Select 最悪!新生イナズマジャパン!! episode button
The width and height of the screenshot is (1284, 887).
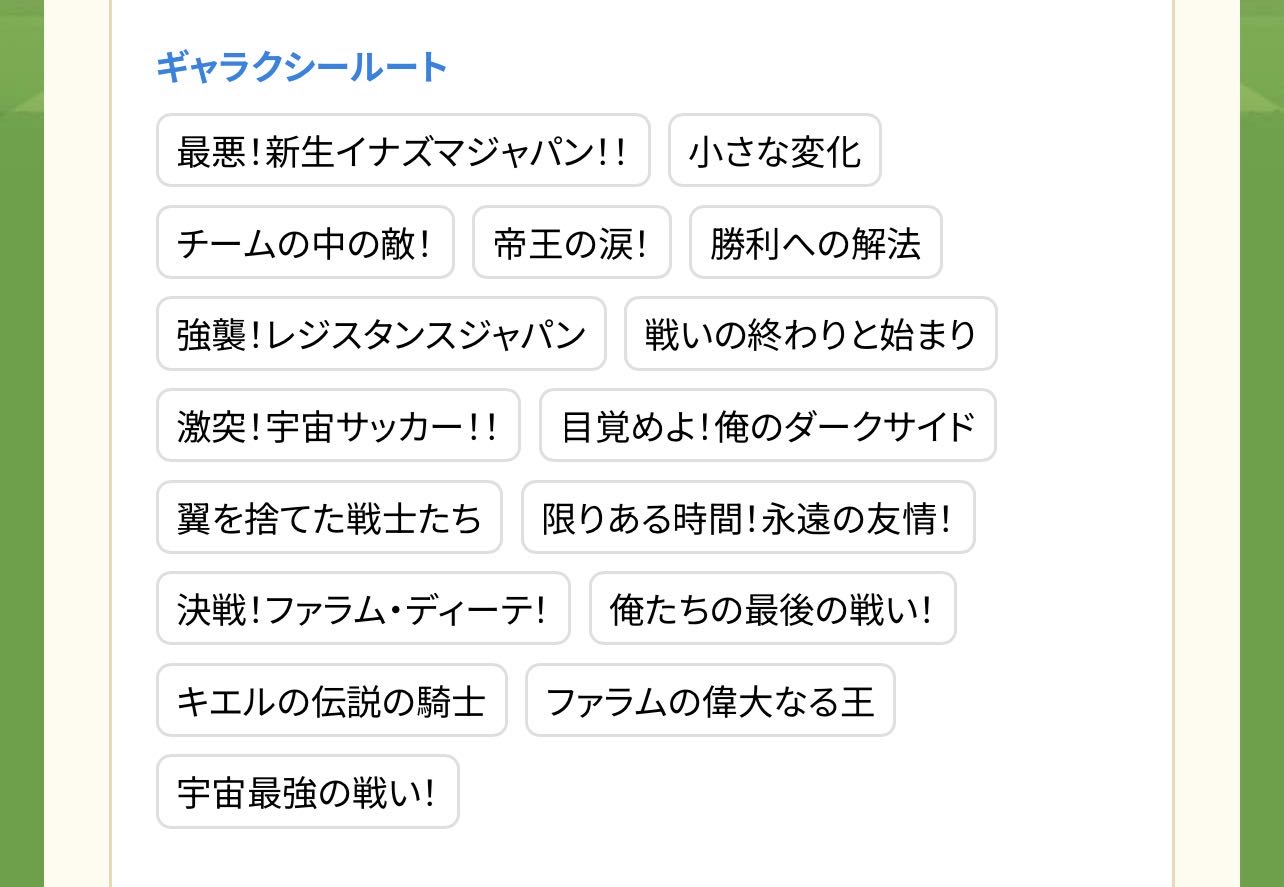403,150
